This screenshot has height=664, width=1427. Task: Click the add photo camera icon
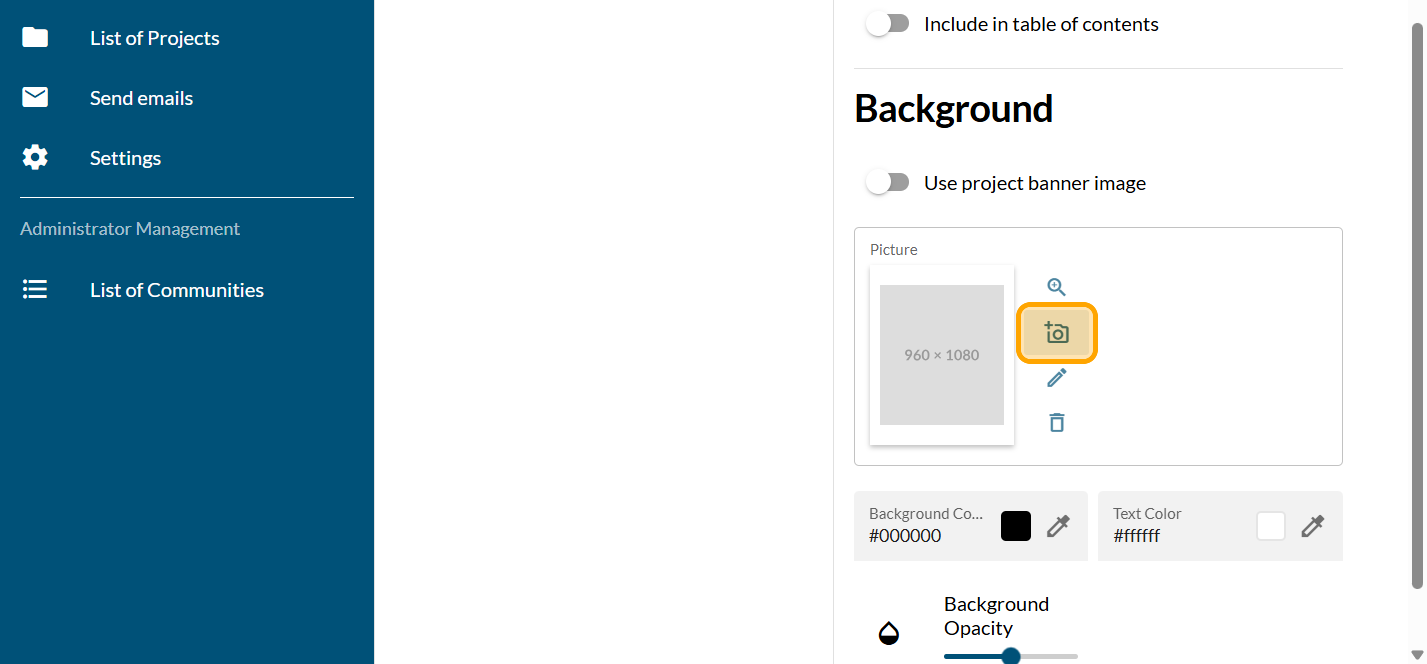[x=1057, y=333]
